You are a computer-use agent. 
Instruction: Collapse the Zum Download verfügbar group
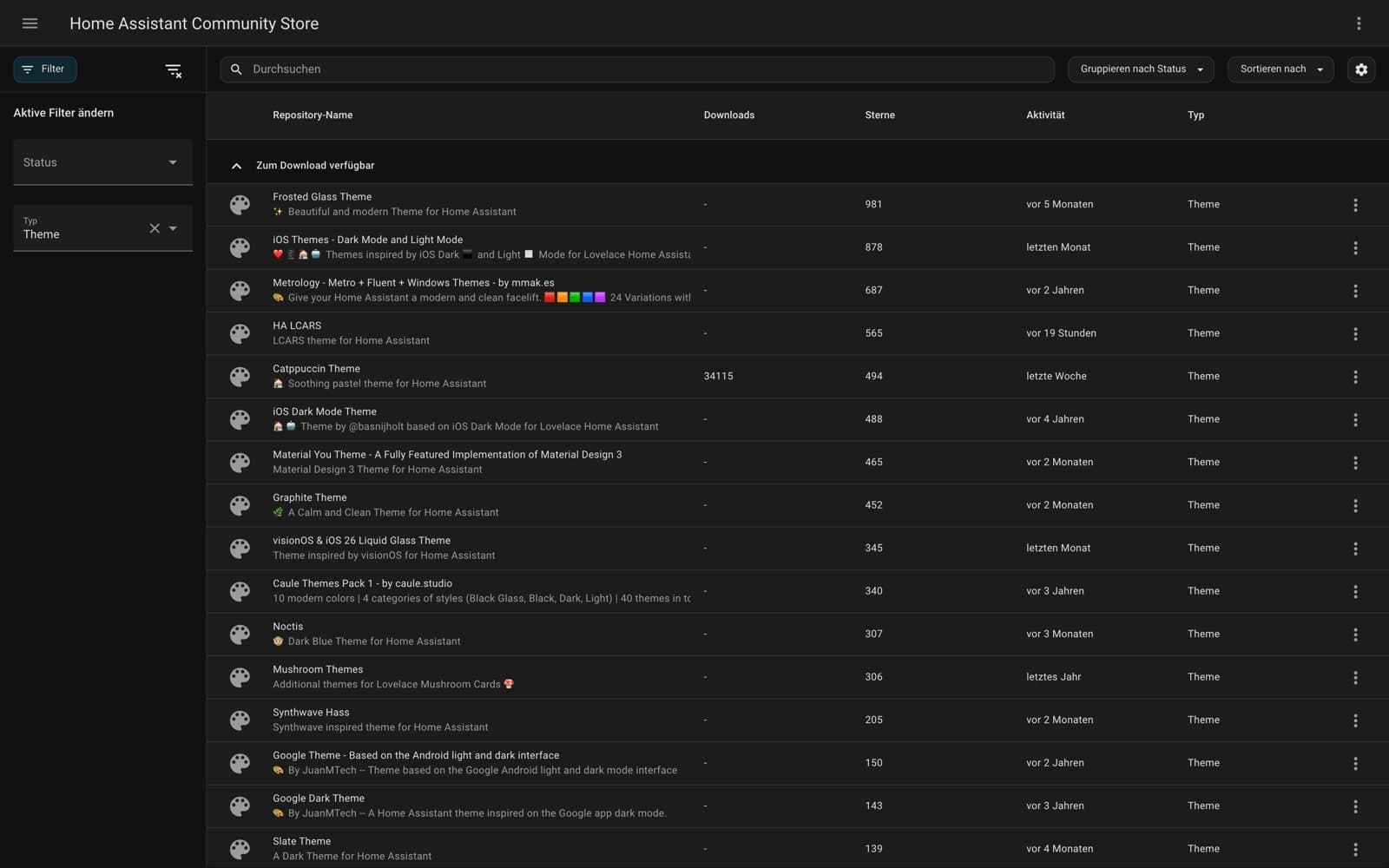pos(236,166)
